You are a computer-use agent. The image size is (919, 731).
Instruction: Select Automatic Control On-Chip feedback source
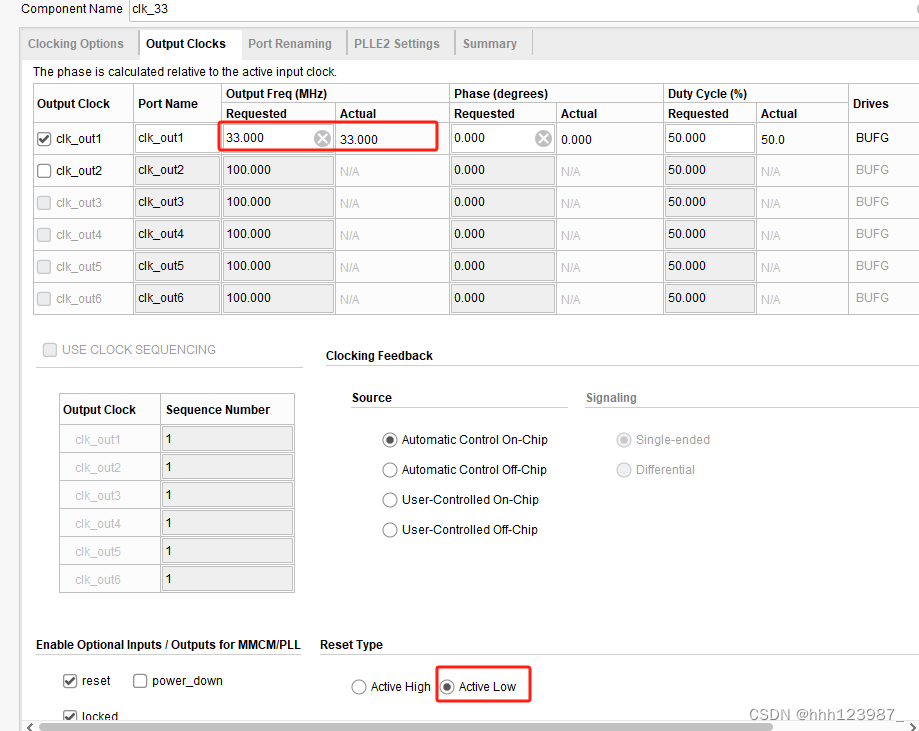click(389, 440)
